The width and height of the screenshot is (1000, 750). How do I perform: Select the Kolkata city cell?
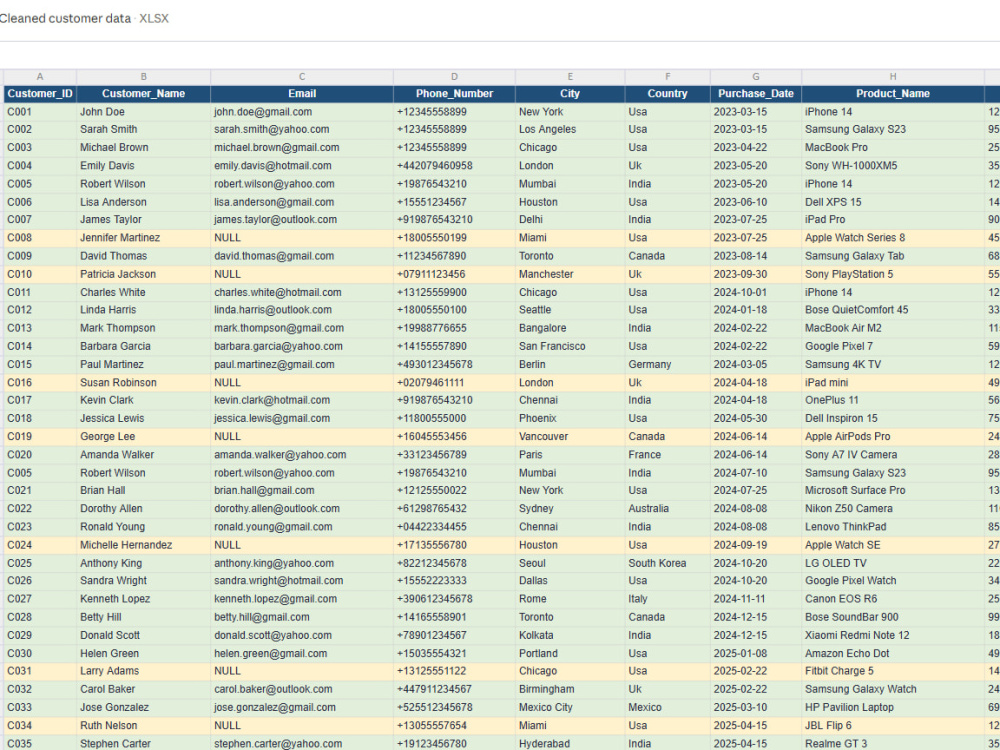570,635
